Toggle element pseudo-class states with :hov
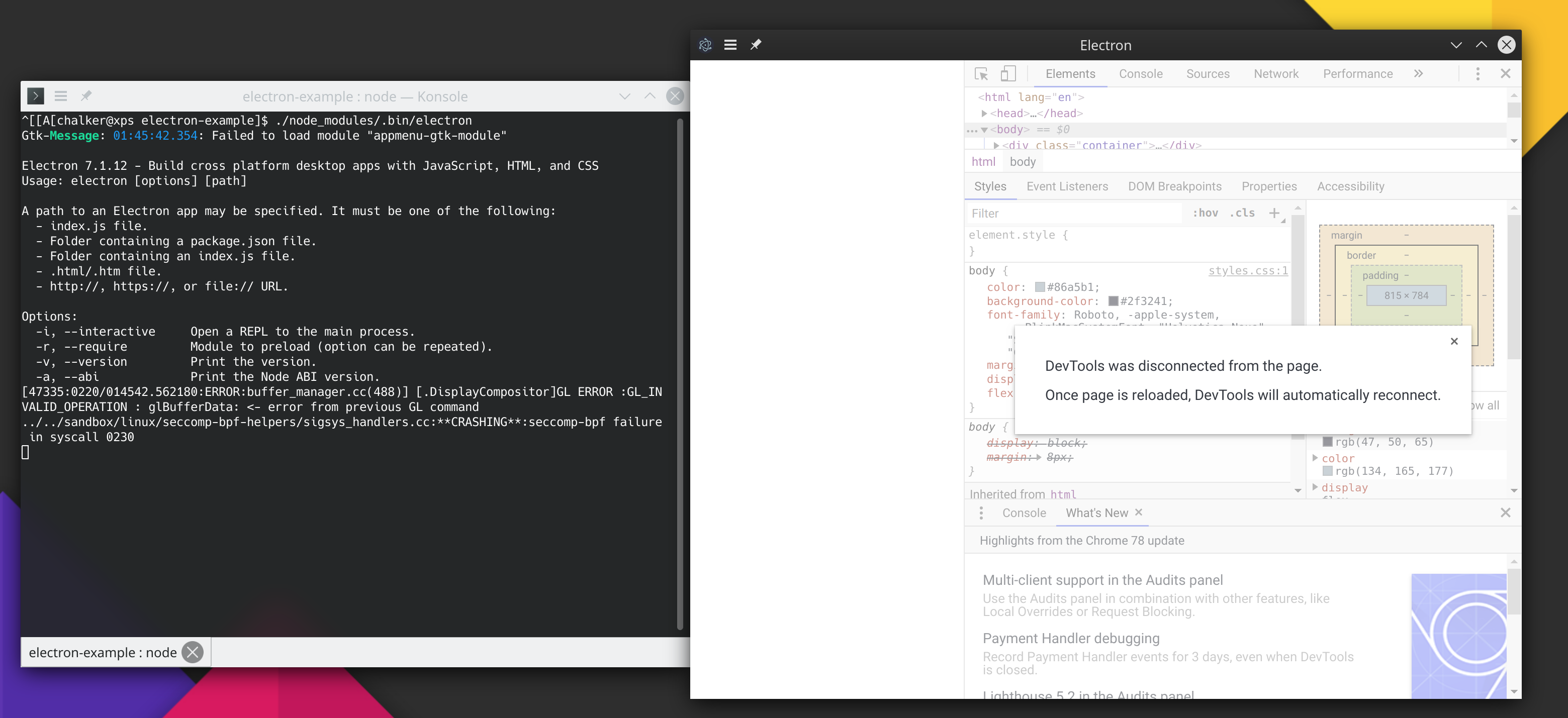Screen dimensions: 1568x718 1205,213
